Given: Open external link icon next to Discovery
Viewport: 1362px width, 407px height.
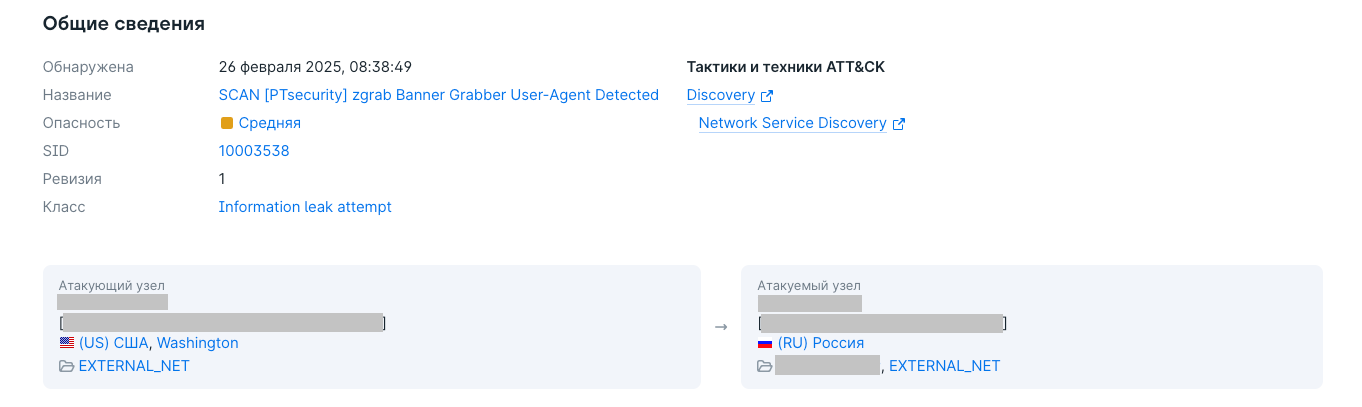Looking at the screenshot, I should [x=767, y=96].
